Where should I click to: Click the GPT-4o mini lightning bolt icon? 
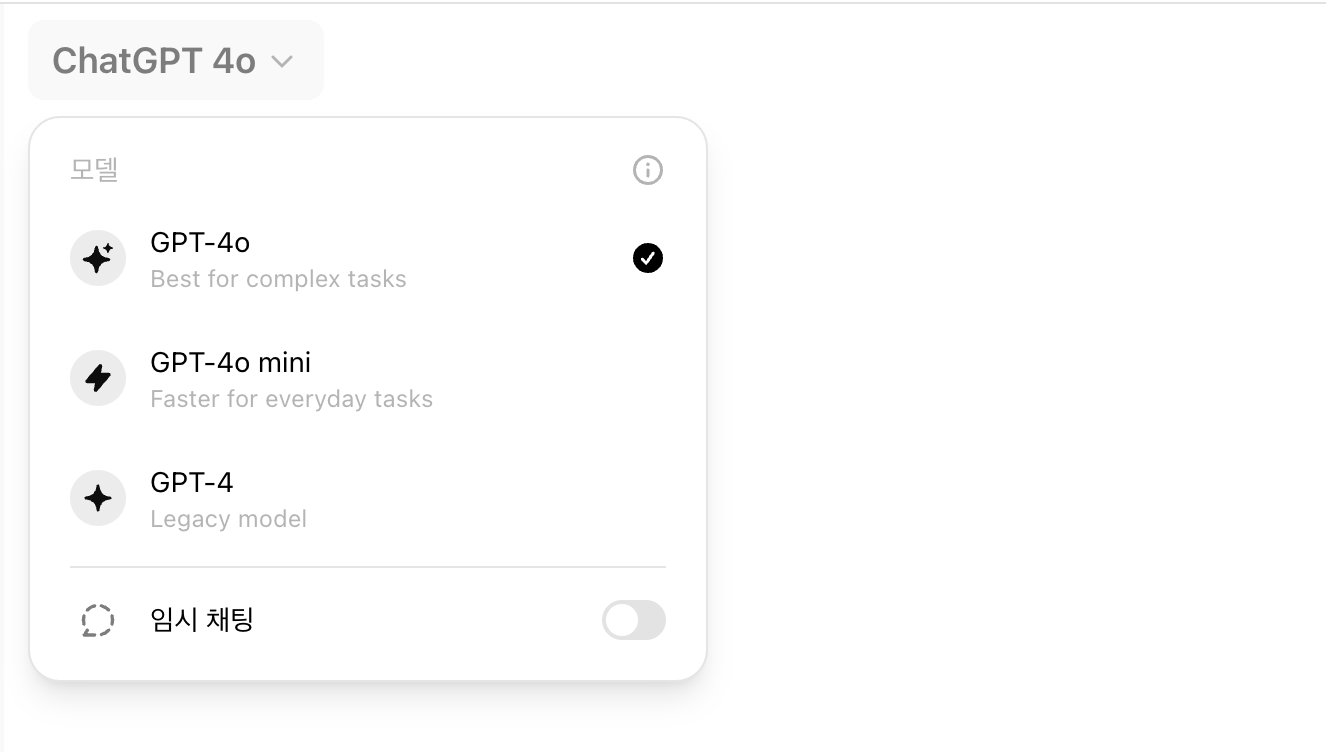(x=98, y=378)
